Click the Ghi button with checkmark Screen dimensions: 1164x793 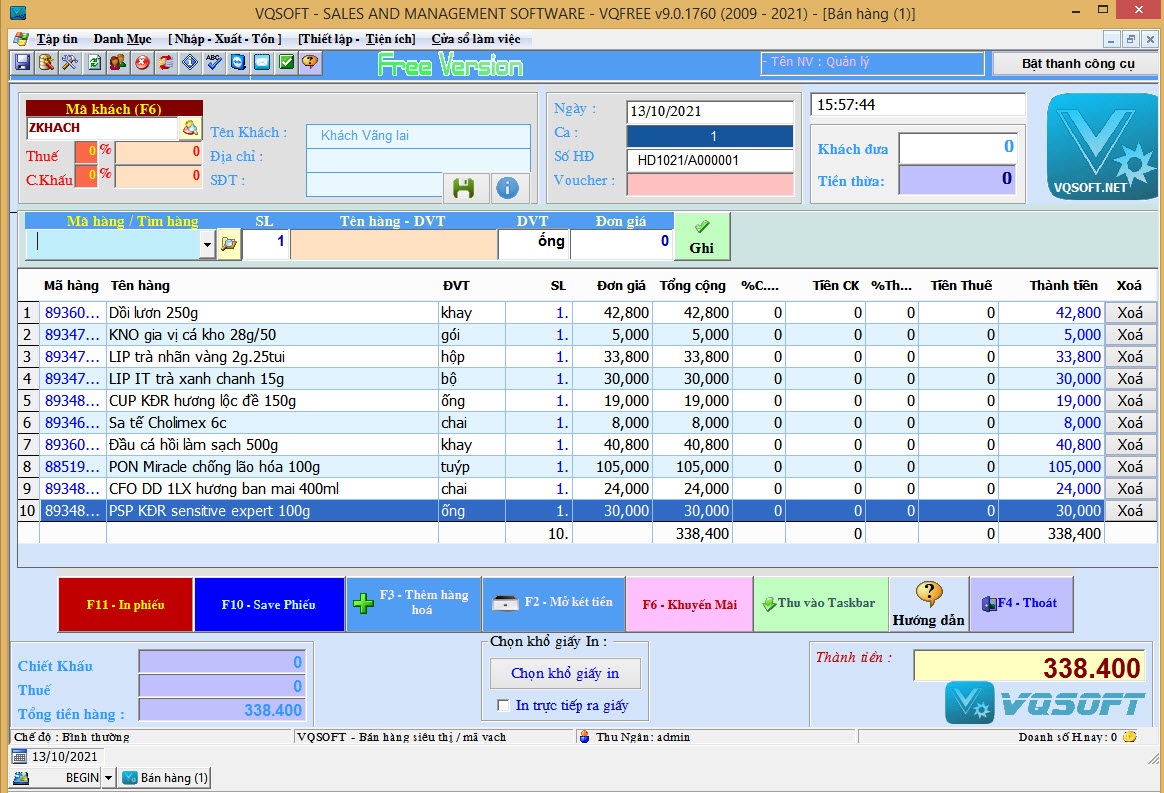702,237
